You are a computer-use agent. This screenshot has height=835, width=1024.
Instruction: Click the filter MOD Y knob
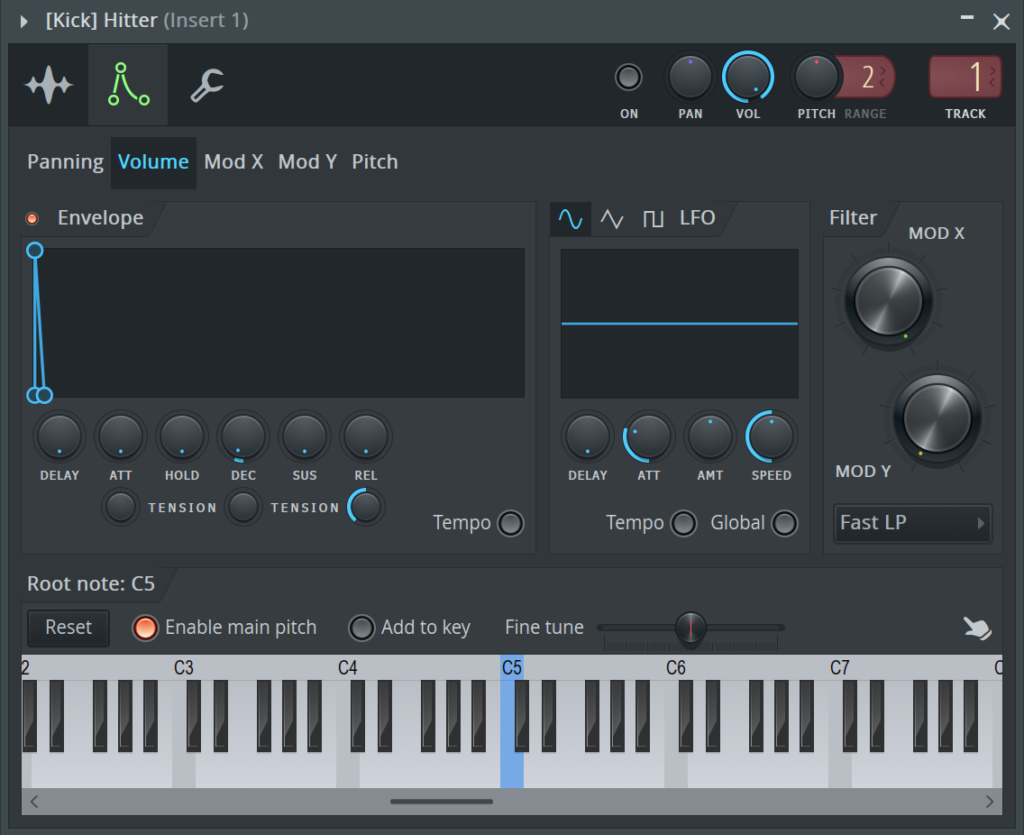click(x=937, y=418)
